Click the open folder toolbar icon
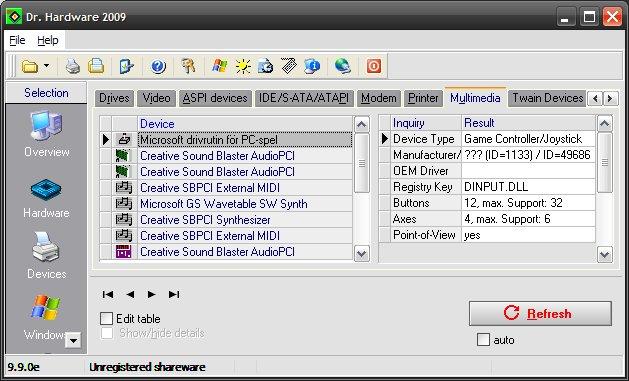The height and width of the screenshot is (381, 629). tap(30, 66)
